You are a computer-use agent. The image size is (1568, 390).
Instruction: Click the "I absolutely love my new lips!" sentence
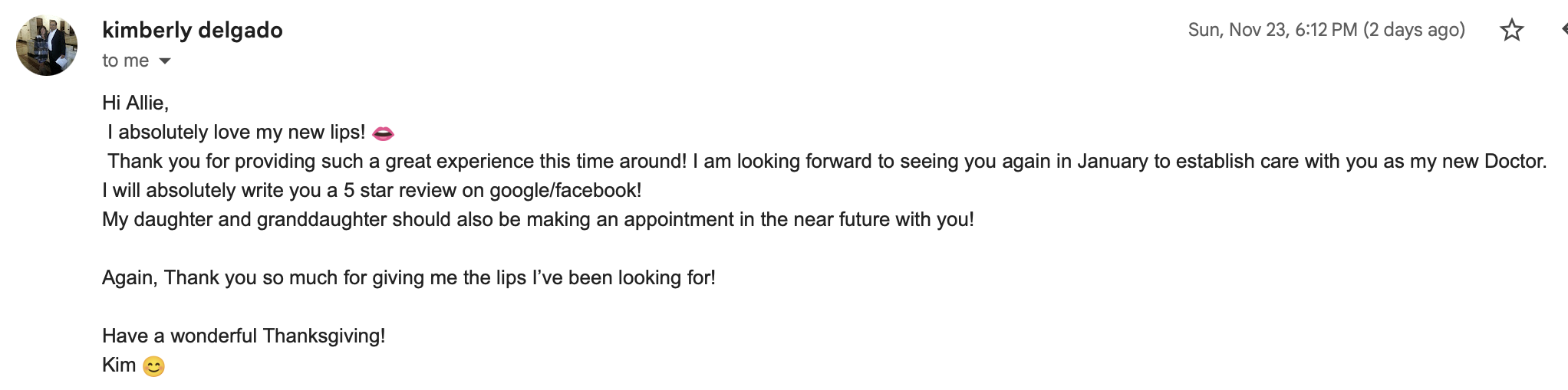236,132
